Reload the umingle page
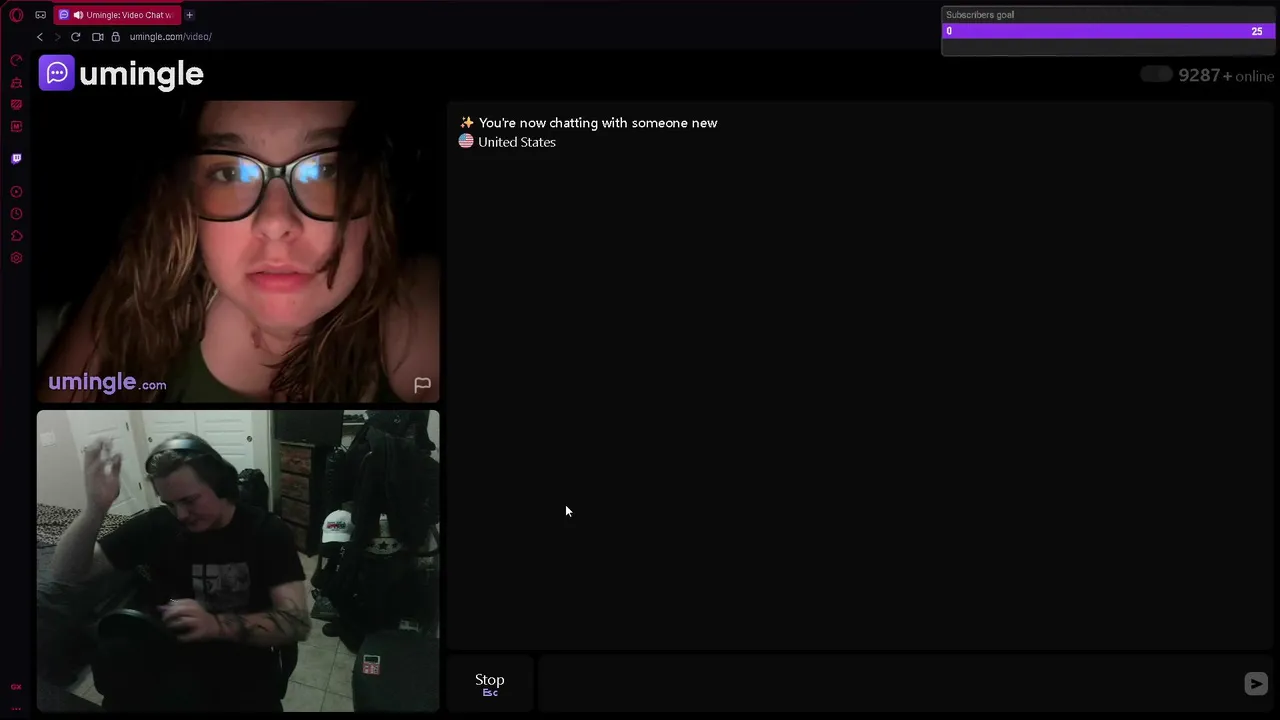Viewport: 1280px width, 720px height. (75, 37)
